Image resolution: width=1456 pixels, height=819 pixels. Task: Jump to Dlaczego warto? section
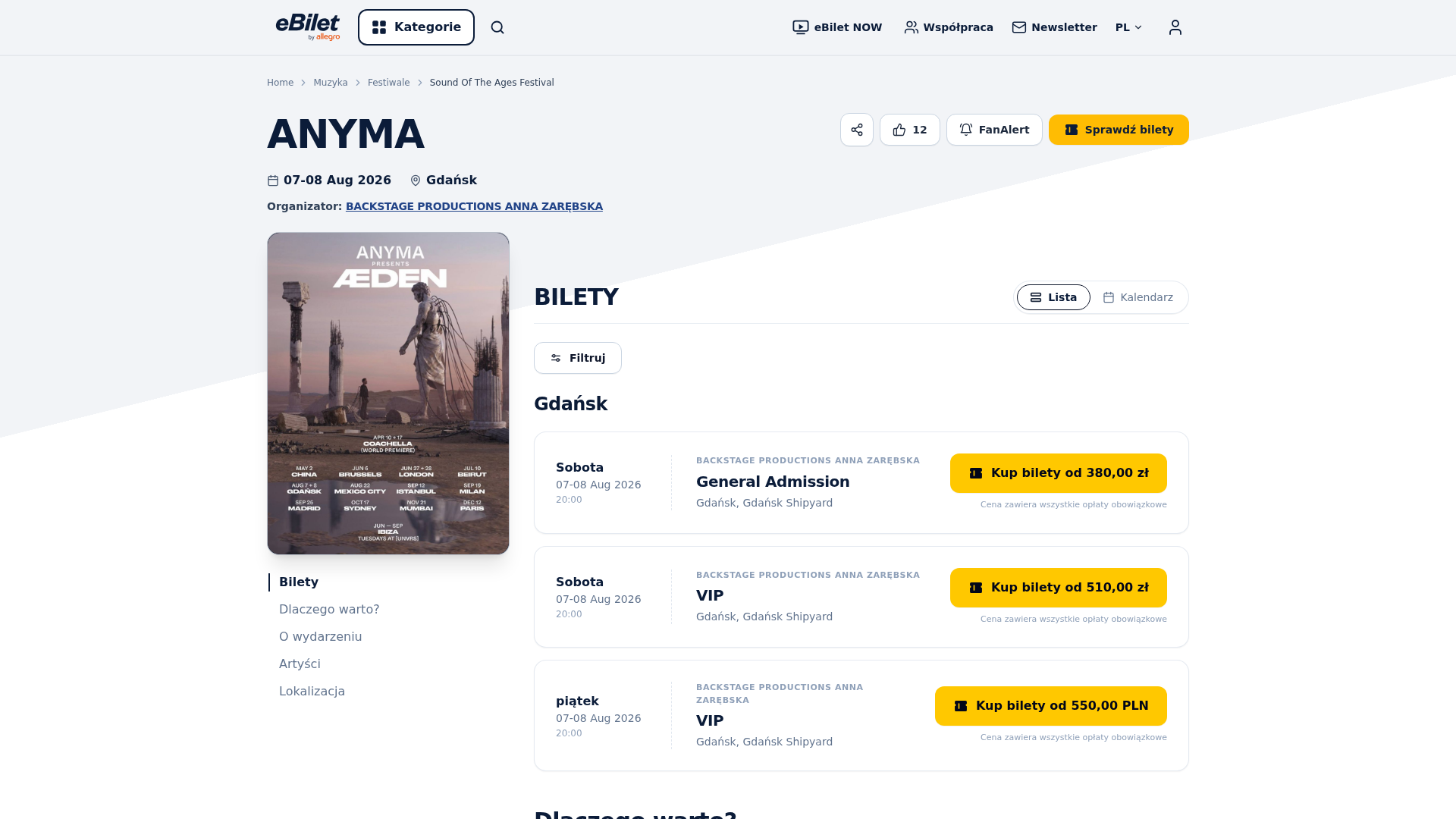point(329,610)
